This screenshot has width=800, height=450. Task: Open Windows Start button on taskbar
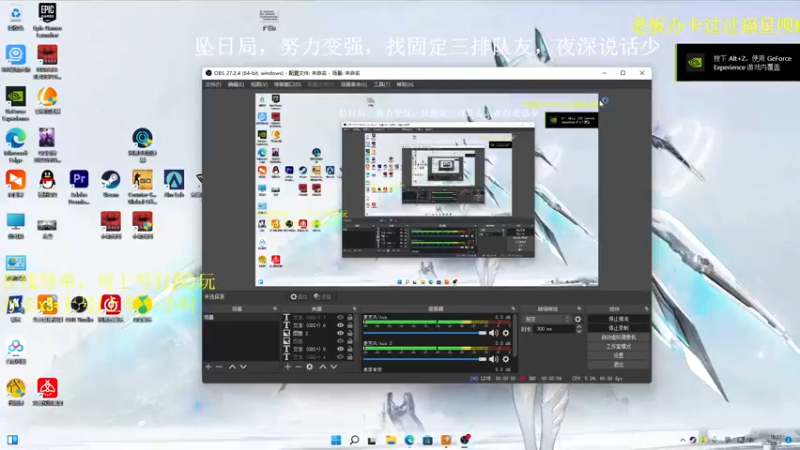pyautogui.click(x=336, y=440)
